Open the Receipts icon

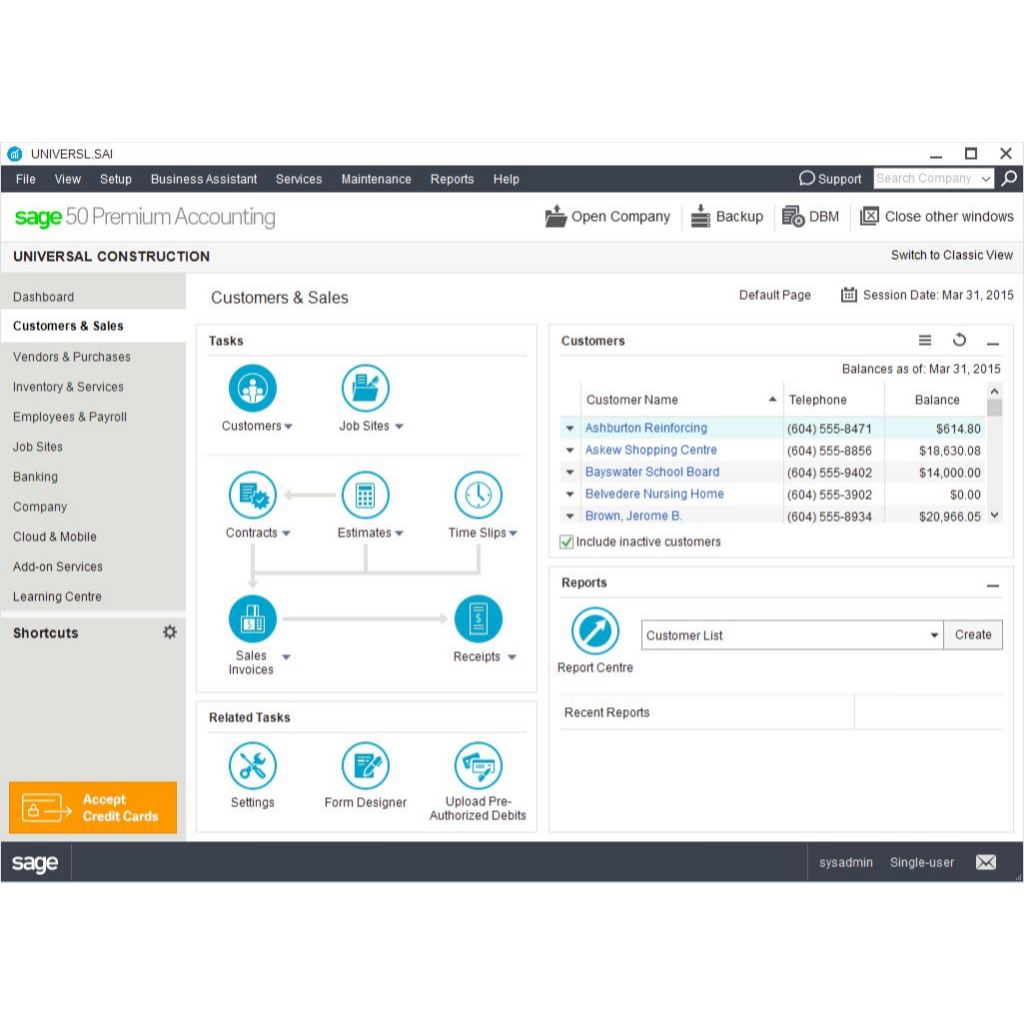coord(478,619)
